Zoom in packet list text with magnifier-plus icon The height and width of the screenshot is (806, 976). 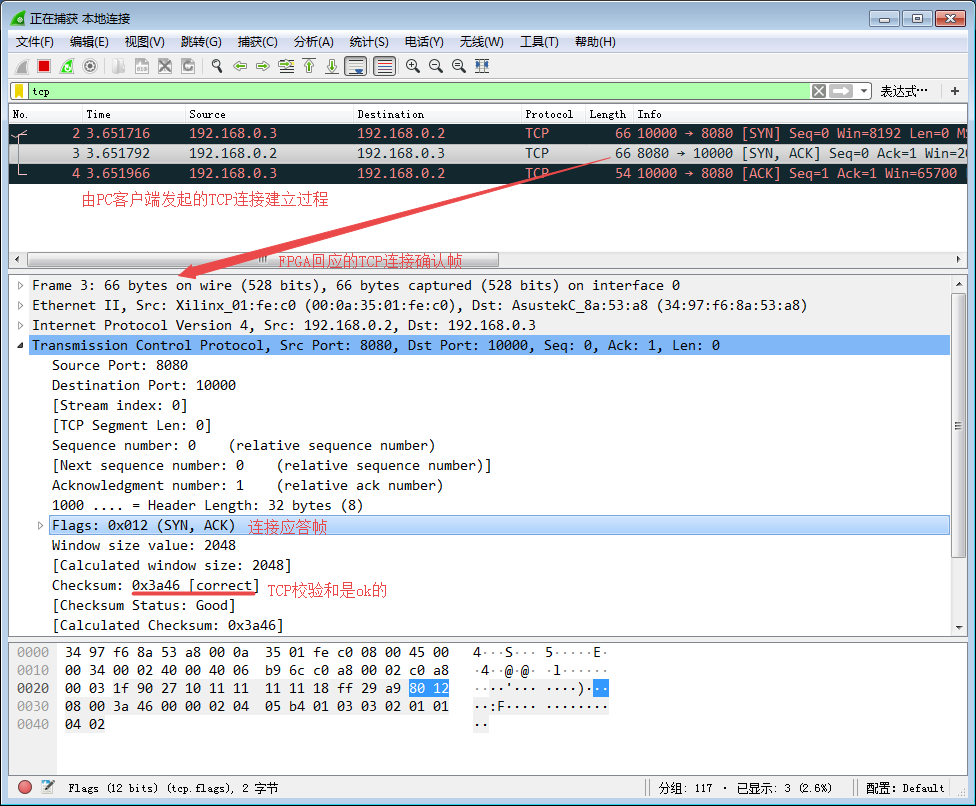pos(412,66)
